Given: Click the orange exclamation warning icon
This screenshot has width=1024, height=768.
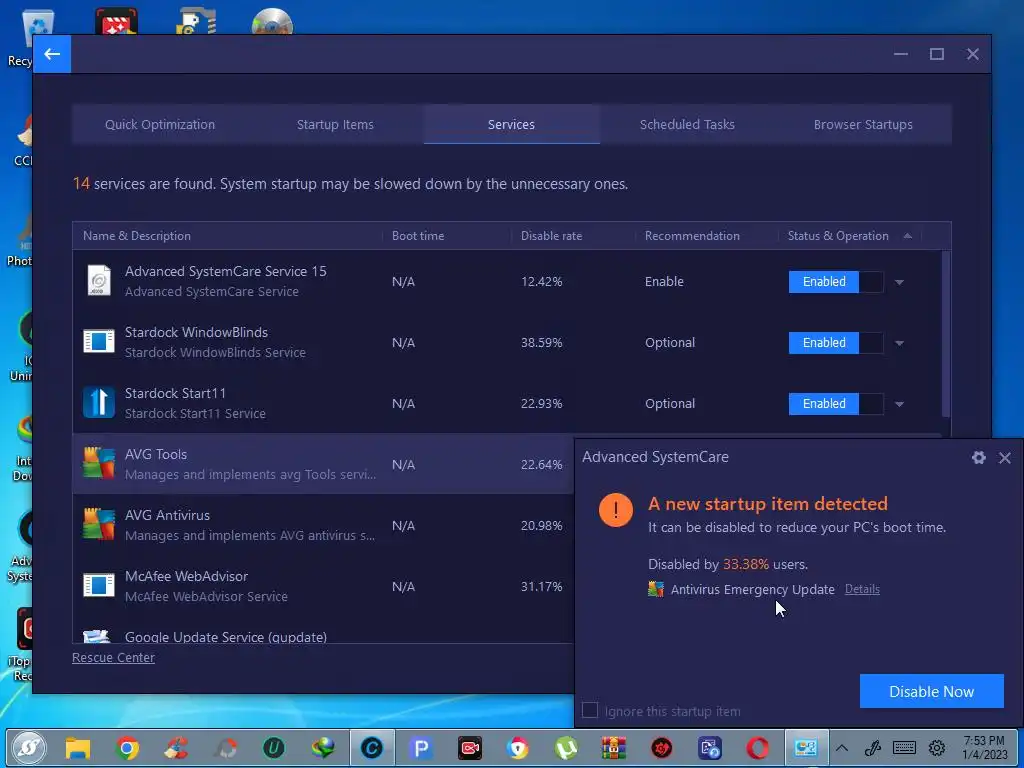Looking at the screenshot, I should [616, 509].
